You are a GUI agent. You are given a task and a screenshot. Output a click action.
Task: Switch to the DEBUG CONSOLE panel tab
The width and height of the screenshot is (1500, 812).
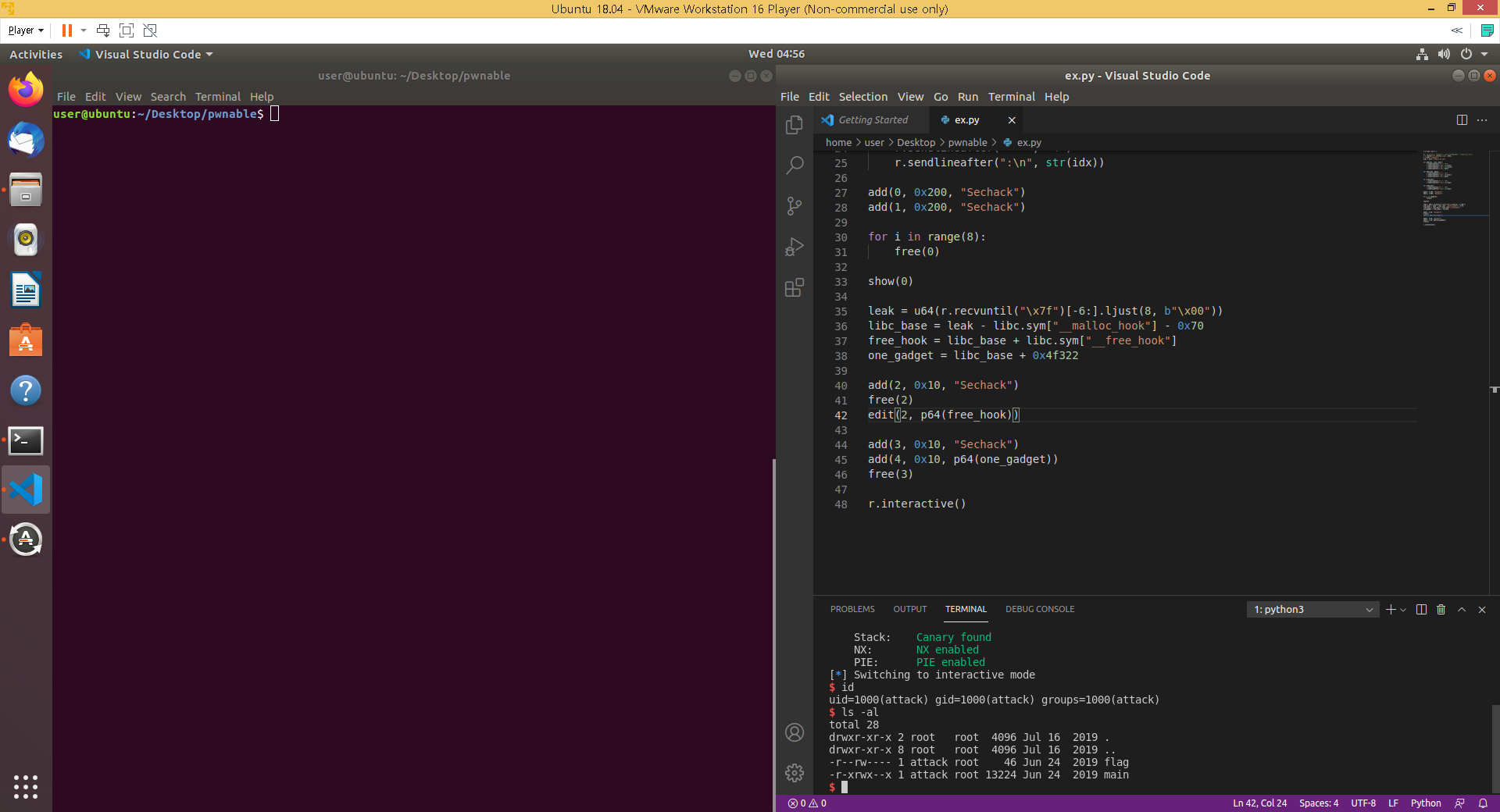coord(1040,609)
